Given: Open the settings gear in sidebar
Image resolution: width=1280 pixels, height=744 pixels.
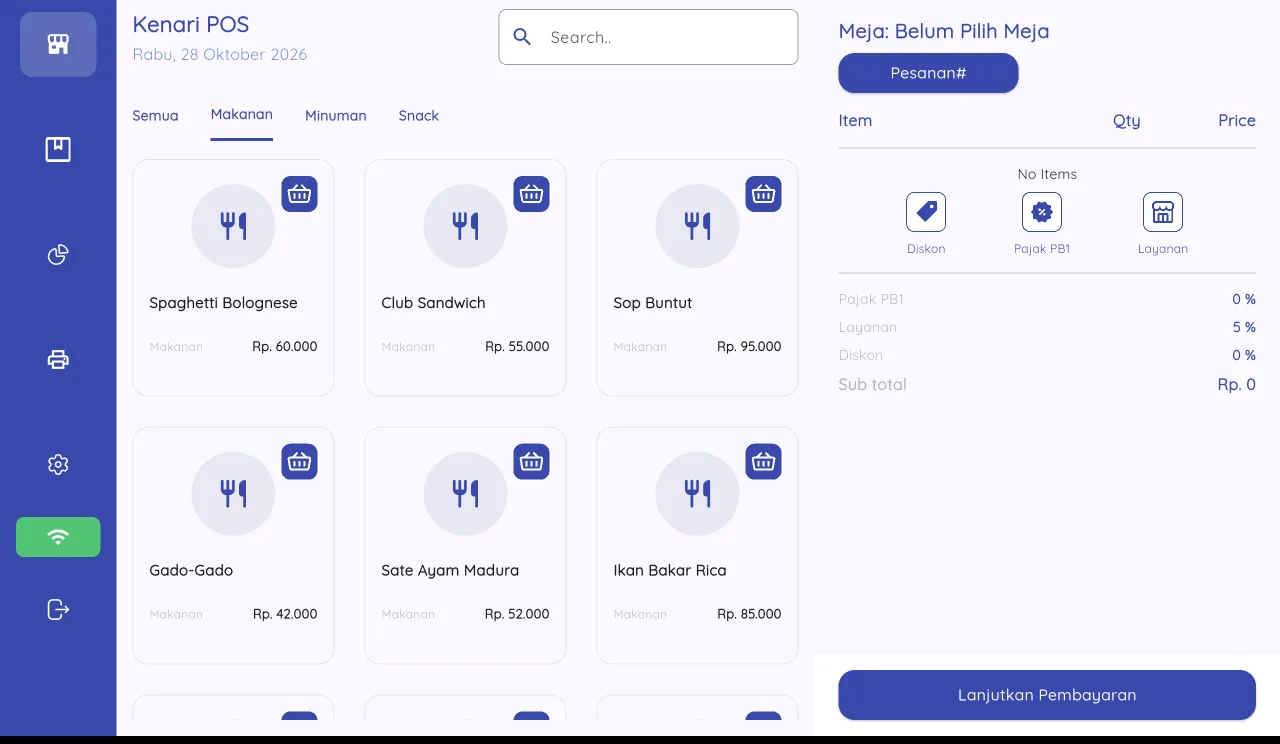Looking at the screenshot, I should coord(58,465).
